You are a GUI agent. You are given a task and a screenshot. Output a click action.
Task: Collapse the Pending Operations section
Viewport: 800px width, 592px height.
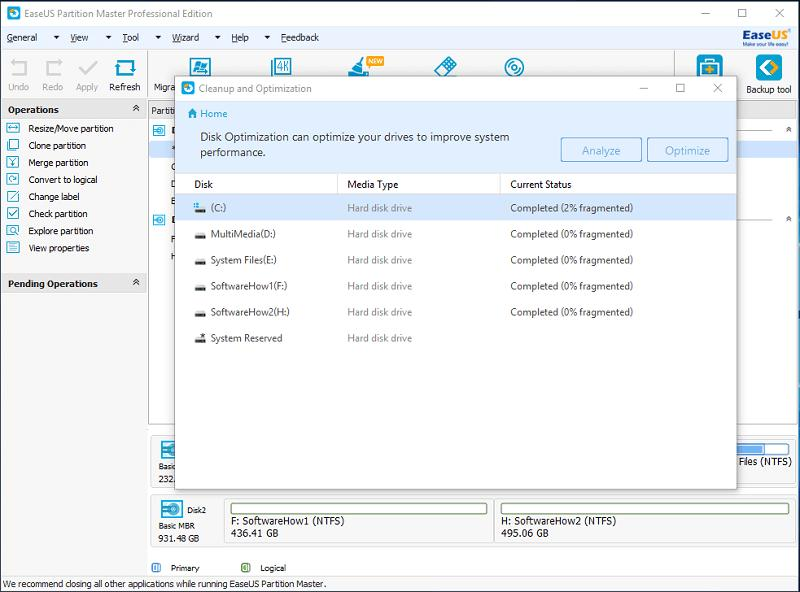click(136, 283)
